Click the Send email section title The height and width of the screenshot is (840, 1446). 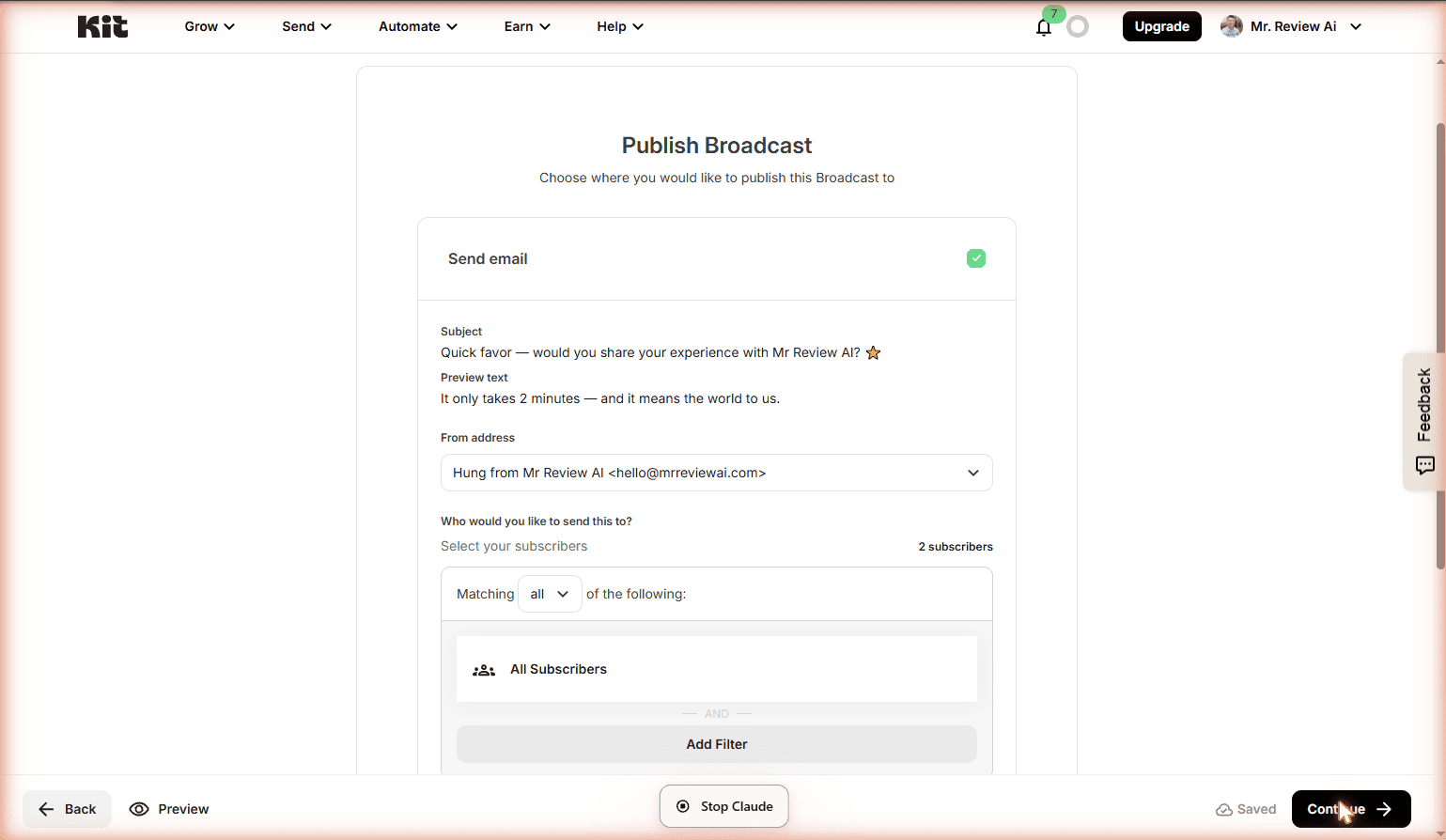[488, 258]
